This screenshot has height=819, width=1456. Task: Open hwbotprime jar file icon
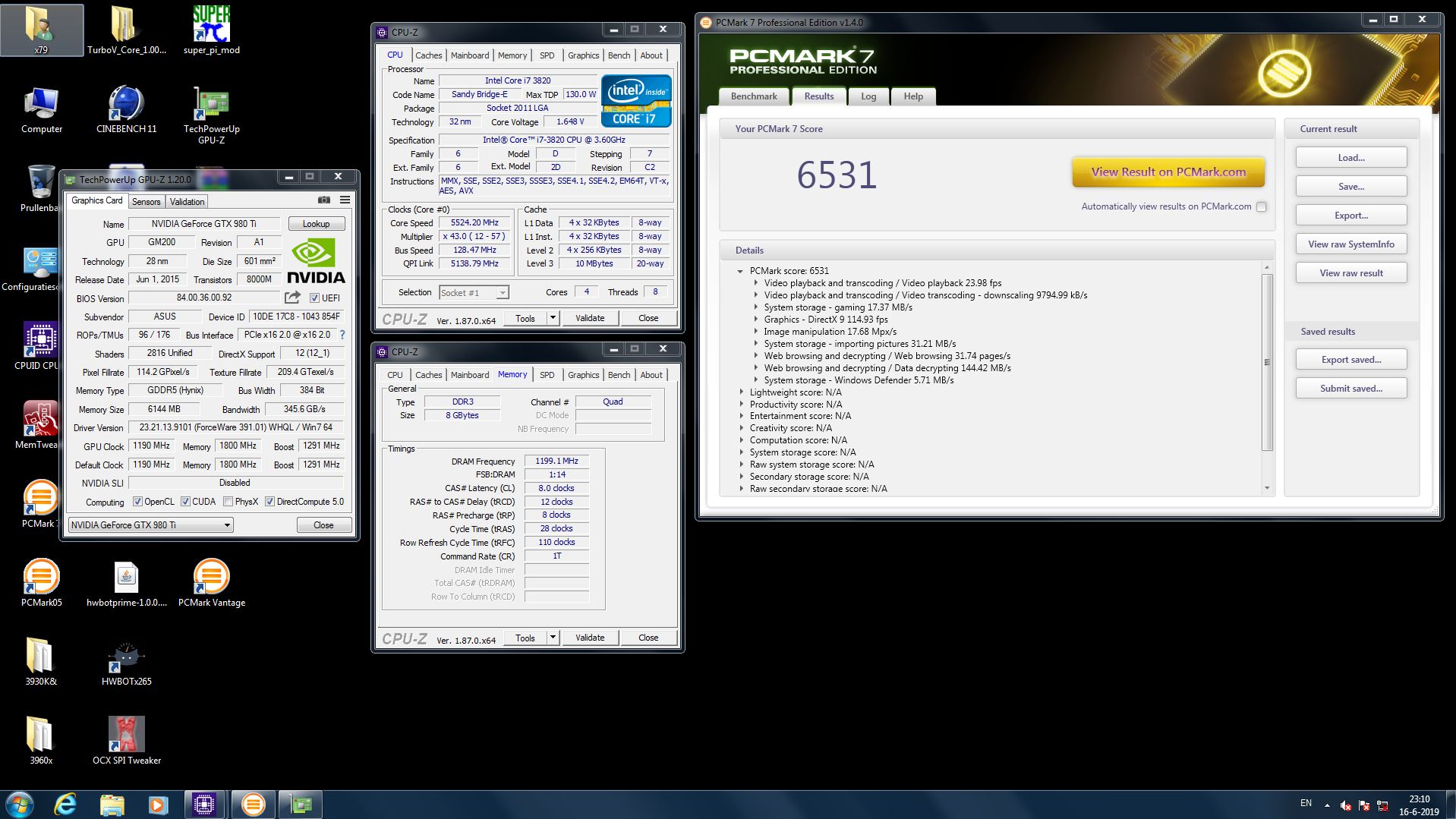[126, 582]
